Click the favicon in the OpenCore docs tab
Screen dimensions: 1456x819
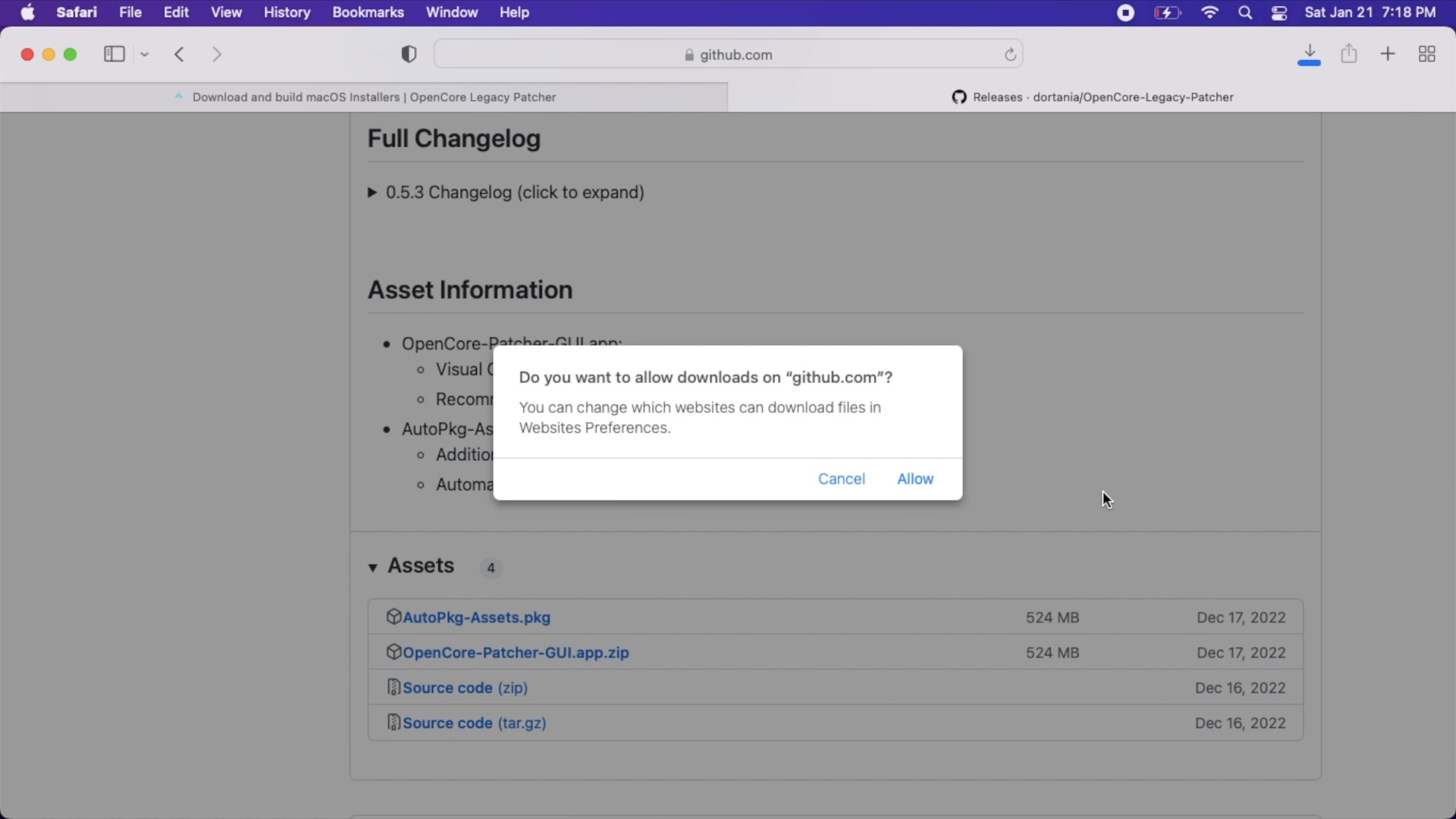(x=179, y=96)
